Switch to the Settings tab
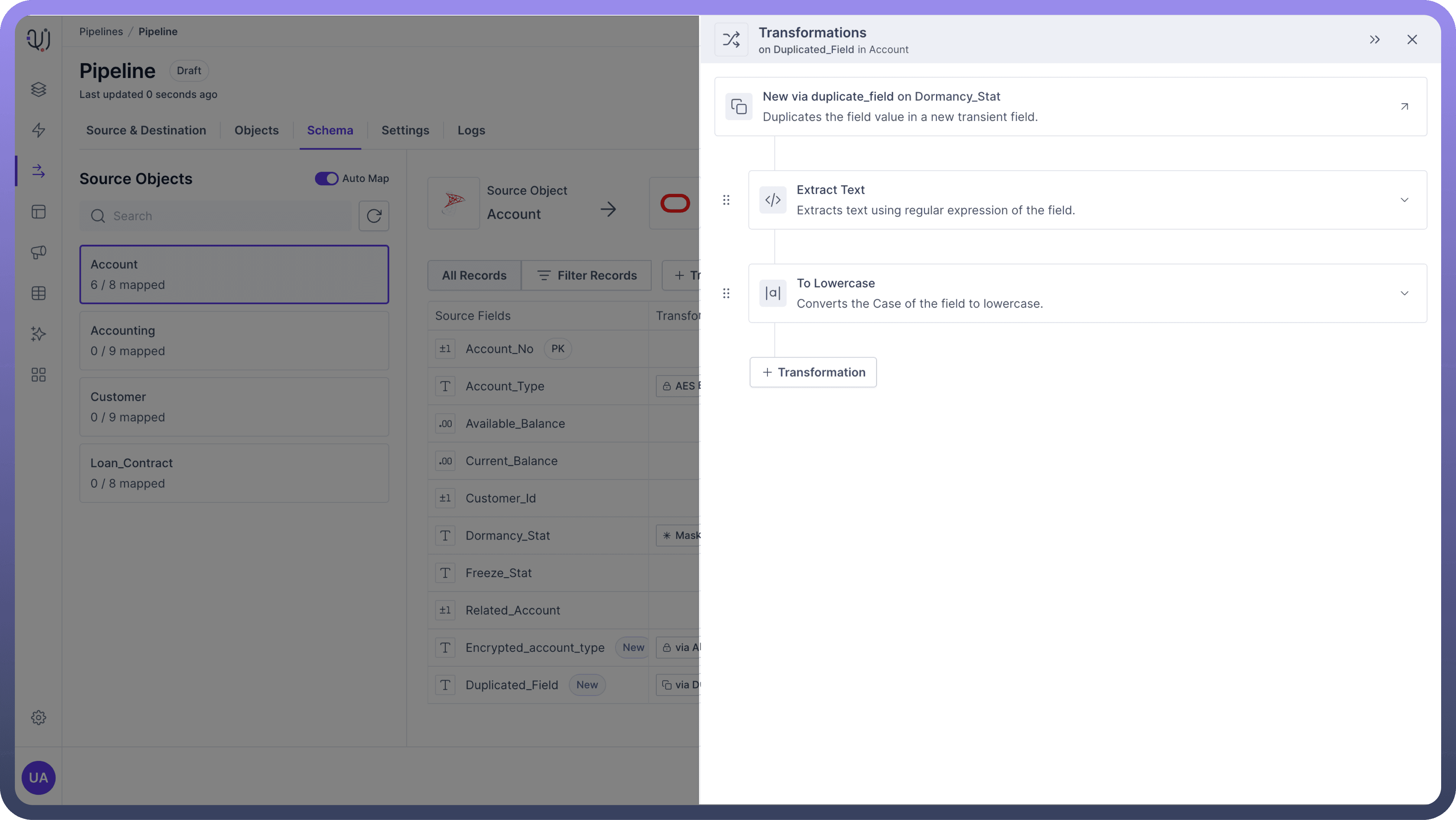 [405, 131]
